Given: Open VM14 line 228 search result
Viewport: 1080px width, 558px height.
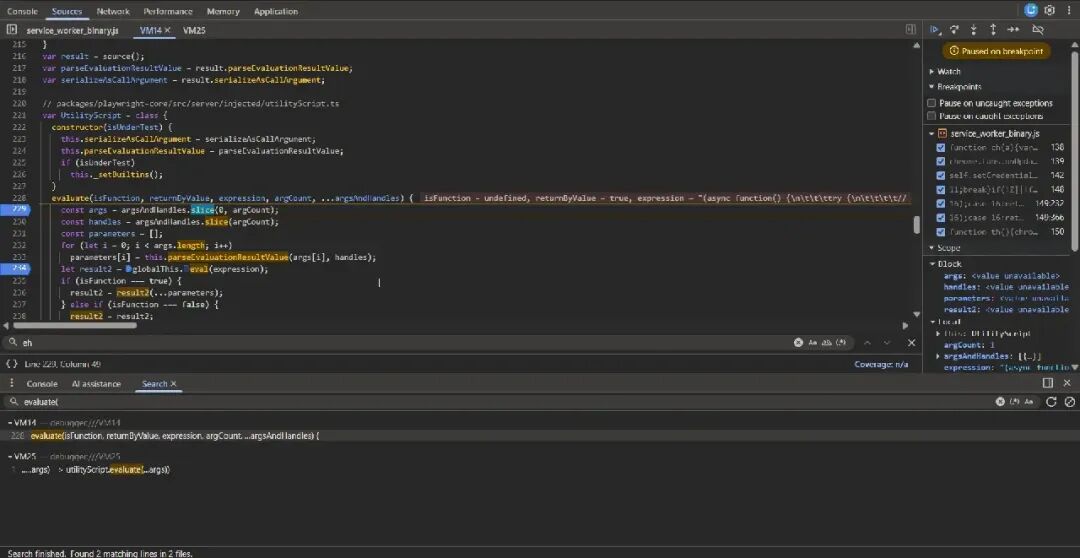Looking at the screenshot, I should [540, 435].
